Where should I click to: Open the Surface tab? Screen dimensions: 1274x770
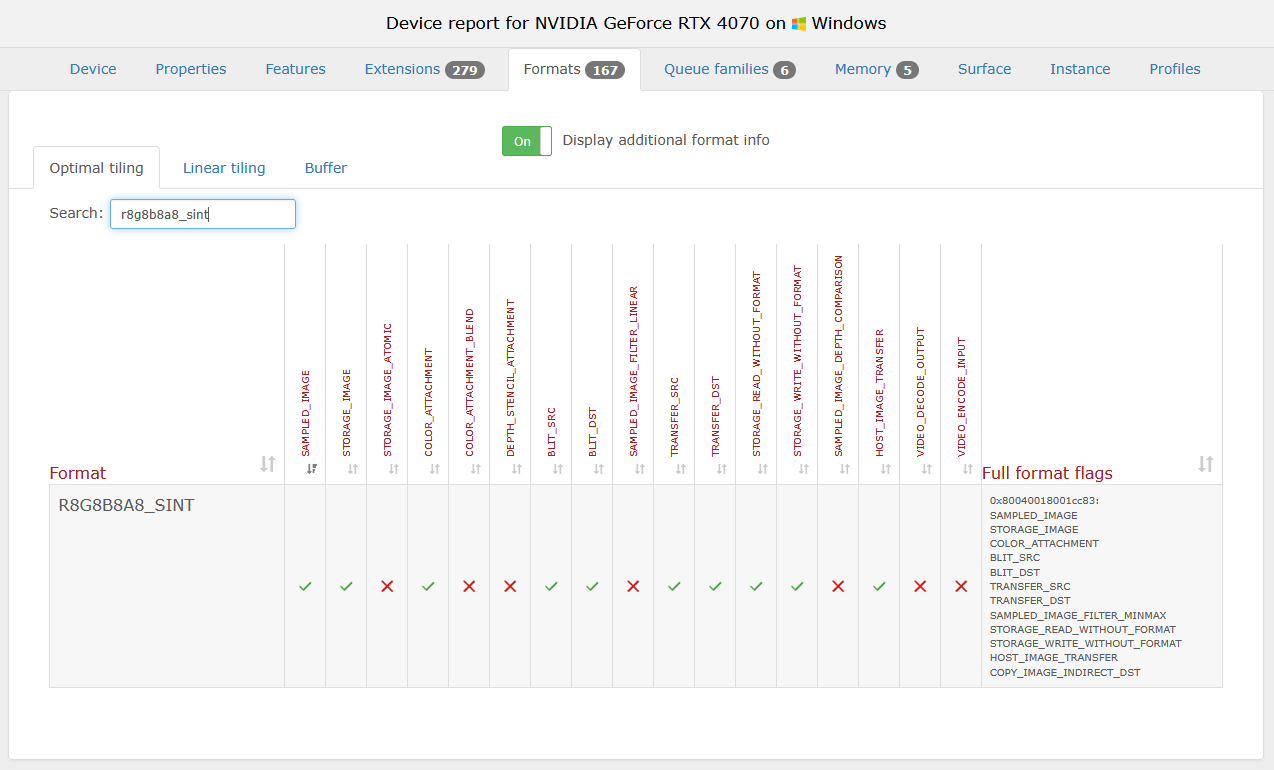pyautogui.click(x=984, y=69)
